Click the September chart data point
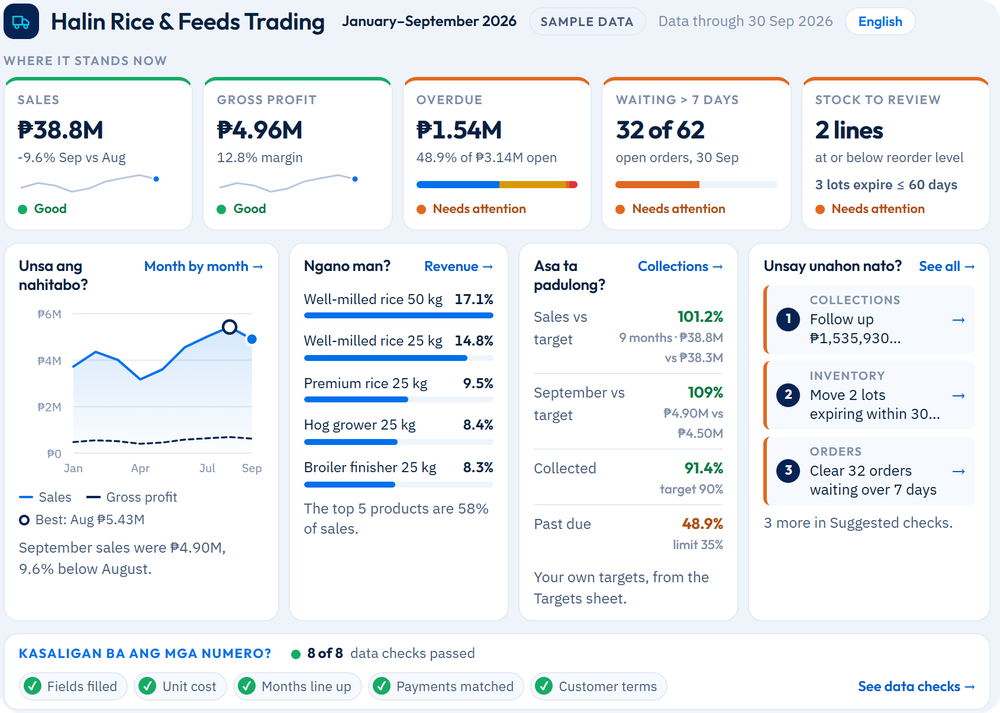 click(252, 339)
